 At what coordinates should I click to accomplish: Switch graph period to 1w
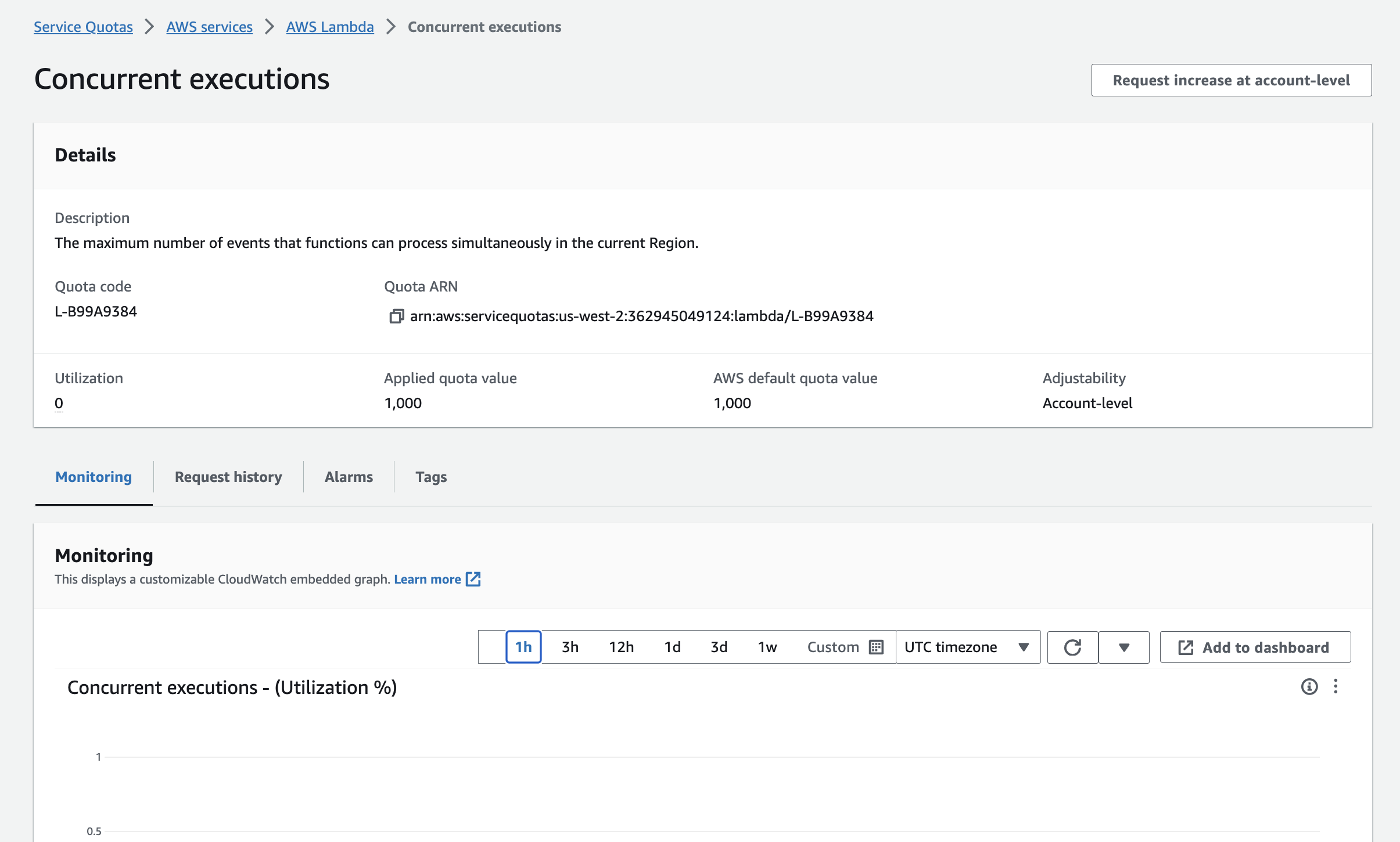pos(767,646)
